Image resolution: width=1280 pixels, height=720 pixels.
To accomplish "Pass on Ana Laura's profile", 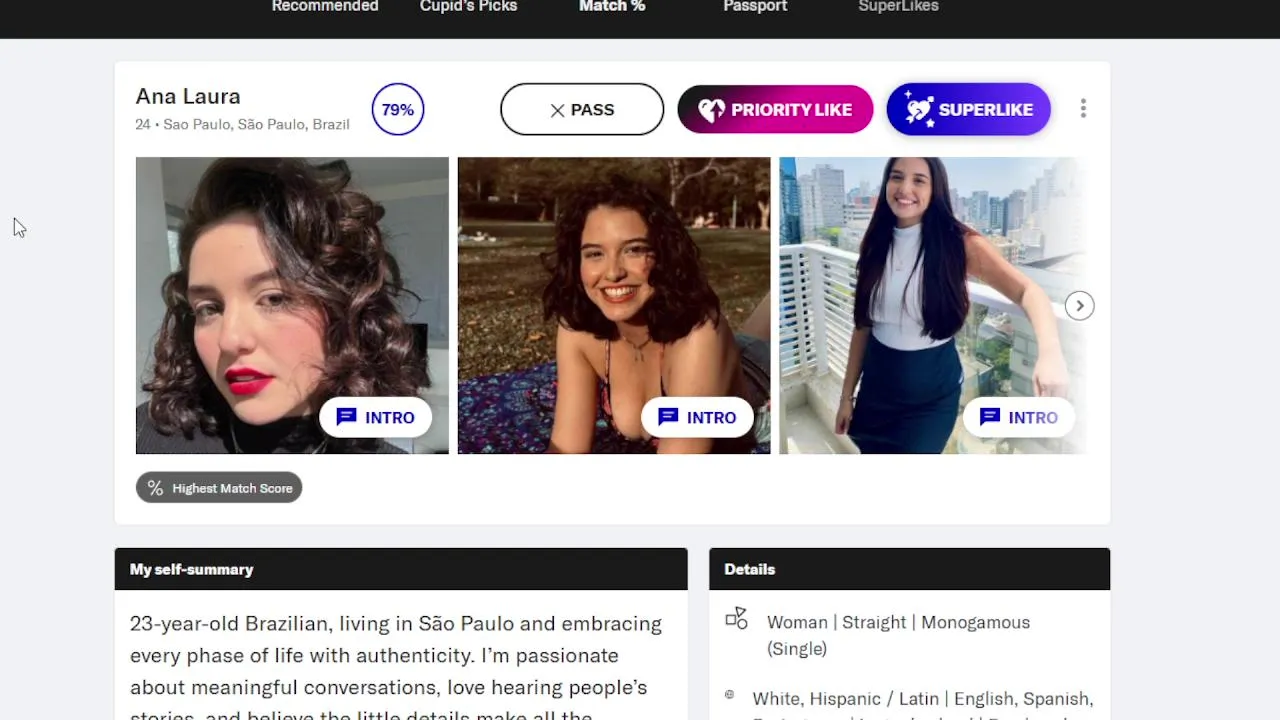I will tap(582, 110).
